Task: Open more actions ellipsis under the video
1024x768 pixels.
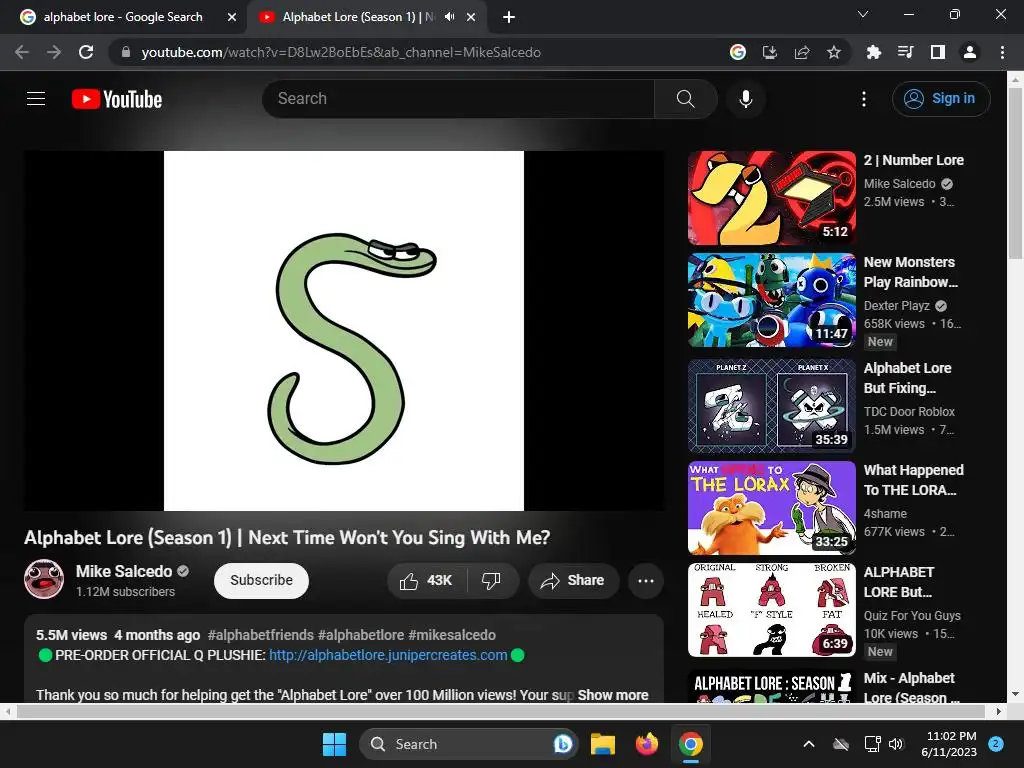Action: tap(645, 581)
